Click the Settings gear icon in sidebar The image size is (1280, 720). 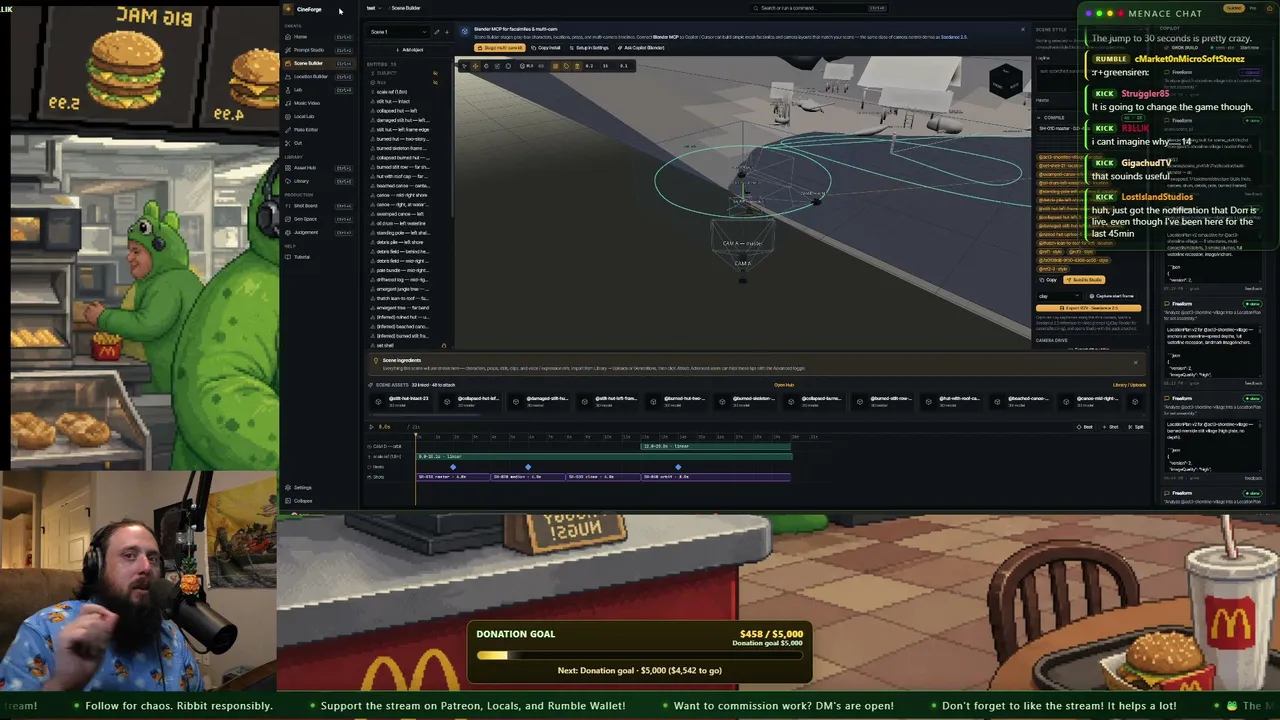(288, 488)
